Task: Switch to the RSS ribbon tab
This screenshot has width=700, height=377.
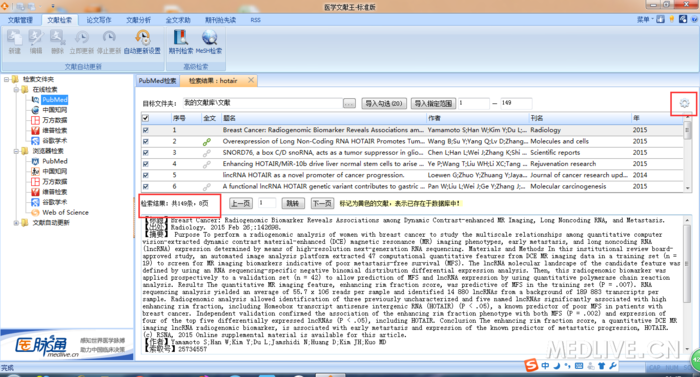Action: point(255,20)
